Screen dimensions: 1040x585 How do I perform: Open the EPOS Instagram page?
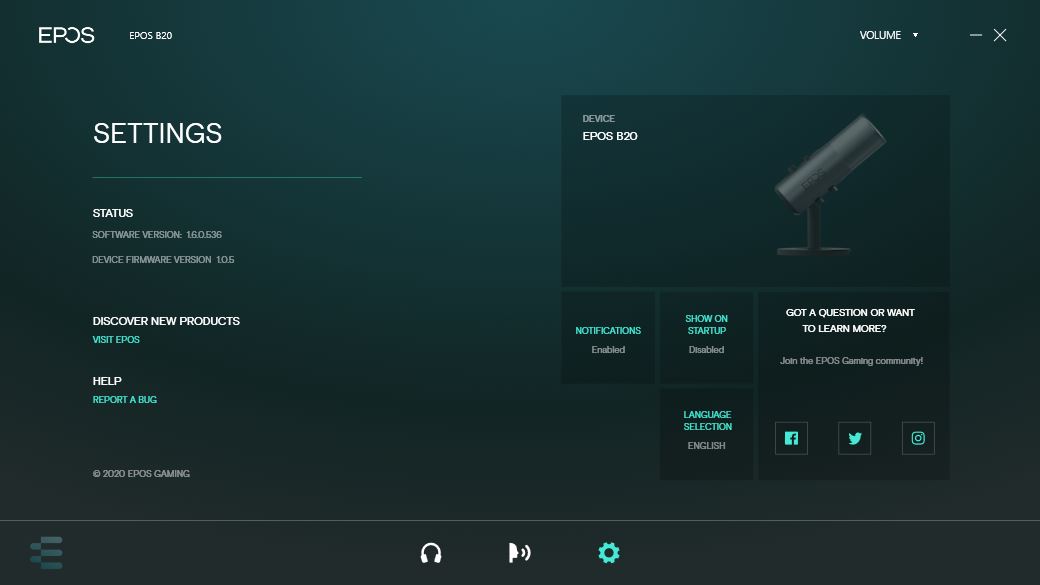(x=918, y=438)
